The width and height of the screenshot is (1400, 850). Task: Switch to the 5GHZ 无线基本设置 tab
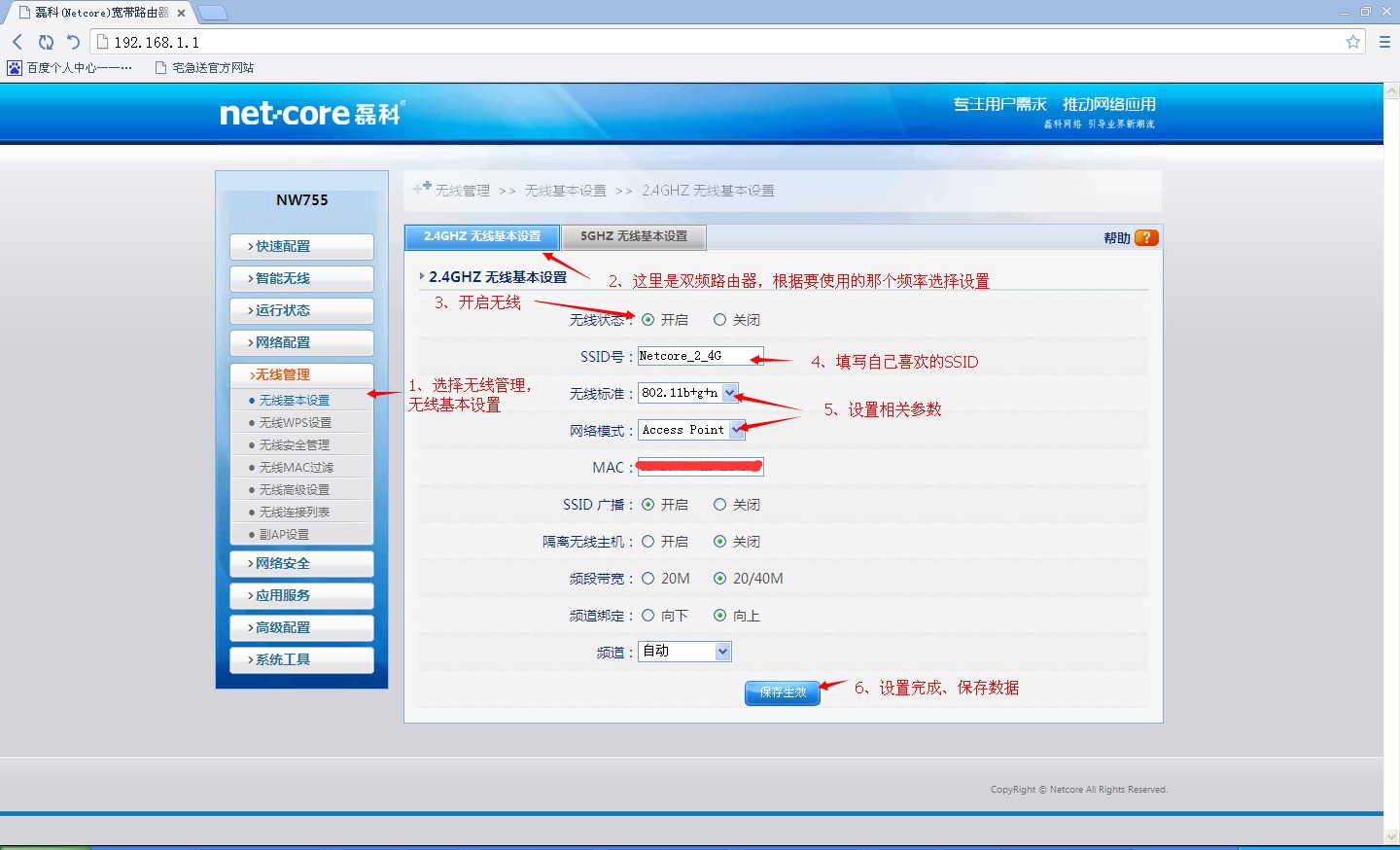[634, 236]
